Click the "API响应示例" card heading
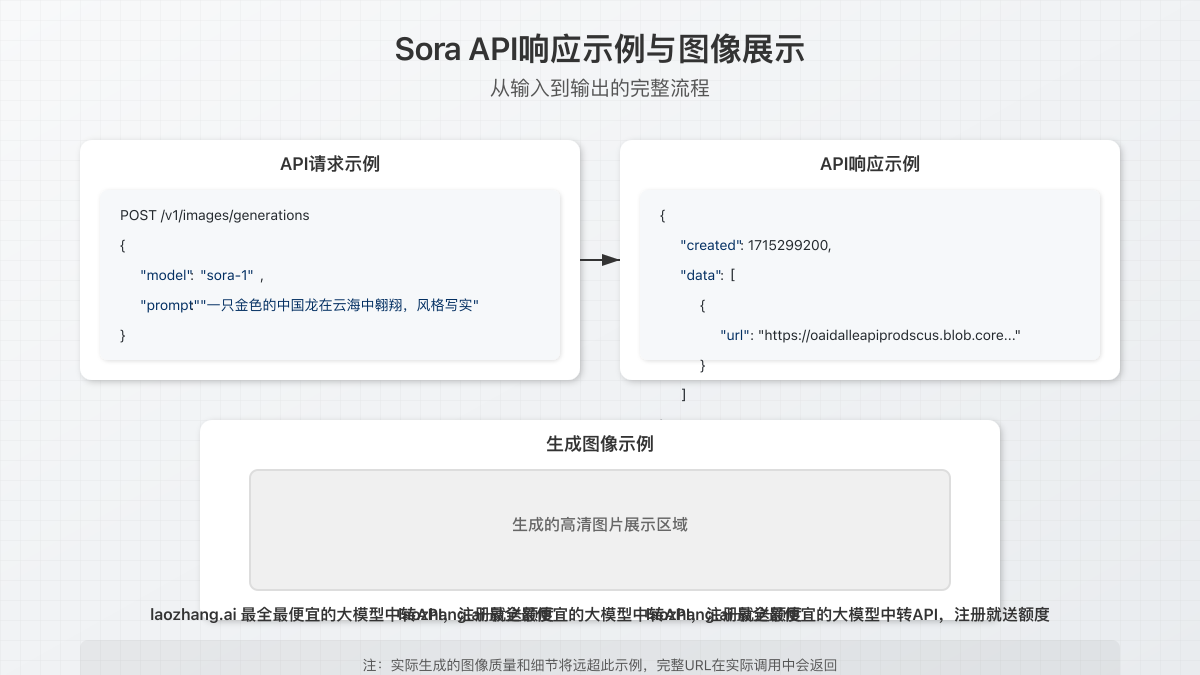The width and height of the screenshot is (1200, 675). [870, 164]
